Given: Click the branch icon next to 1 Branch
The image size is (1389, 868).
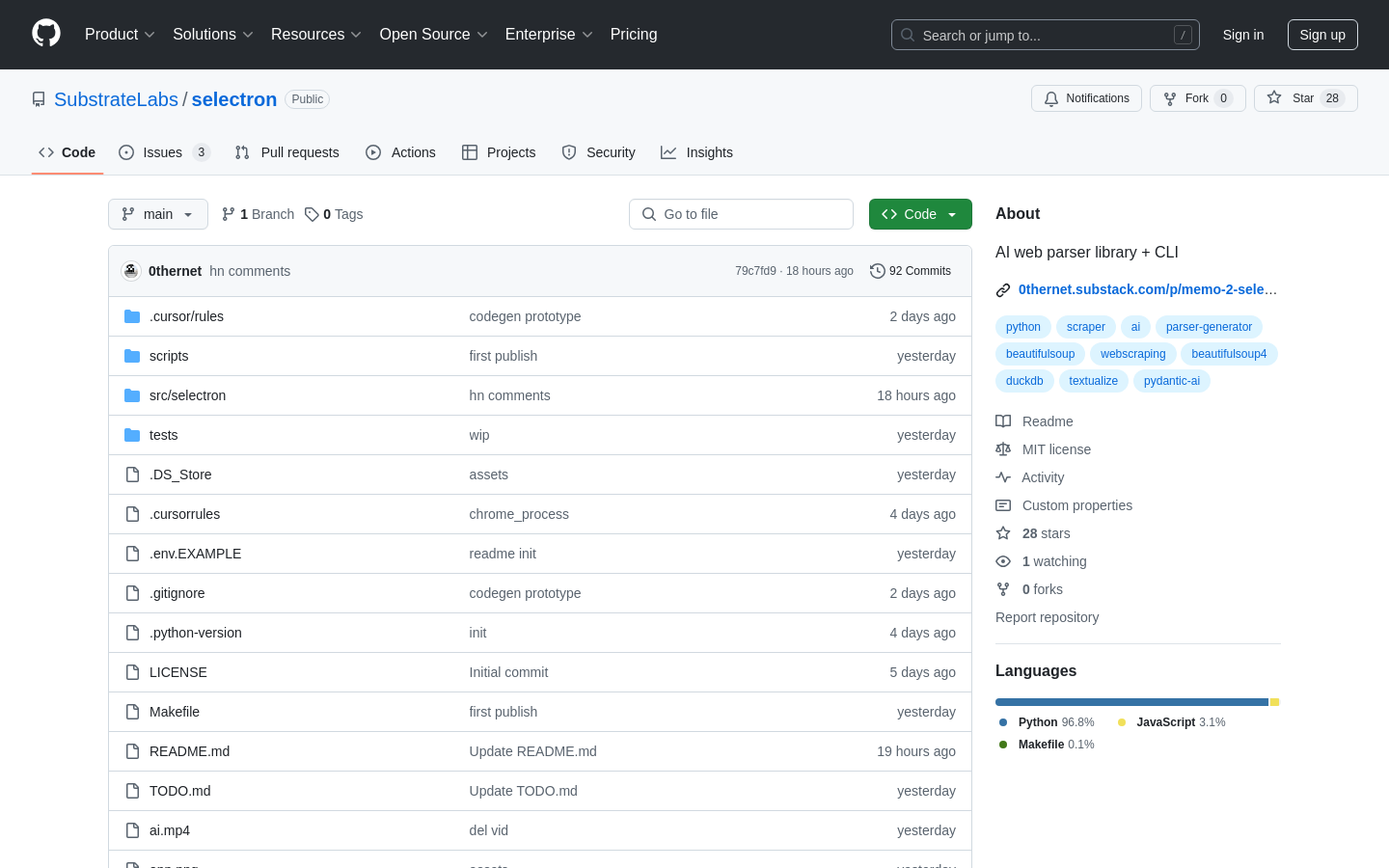Looking at the screenshot, I should pos(229,214).
